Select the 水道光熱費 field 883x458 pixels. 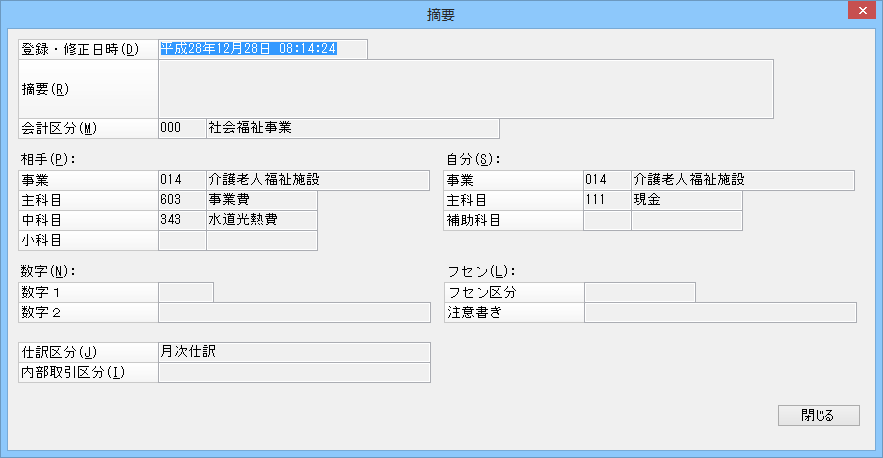point(261,220)
